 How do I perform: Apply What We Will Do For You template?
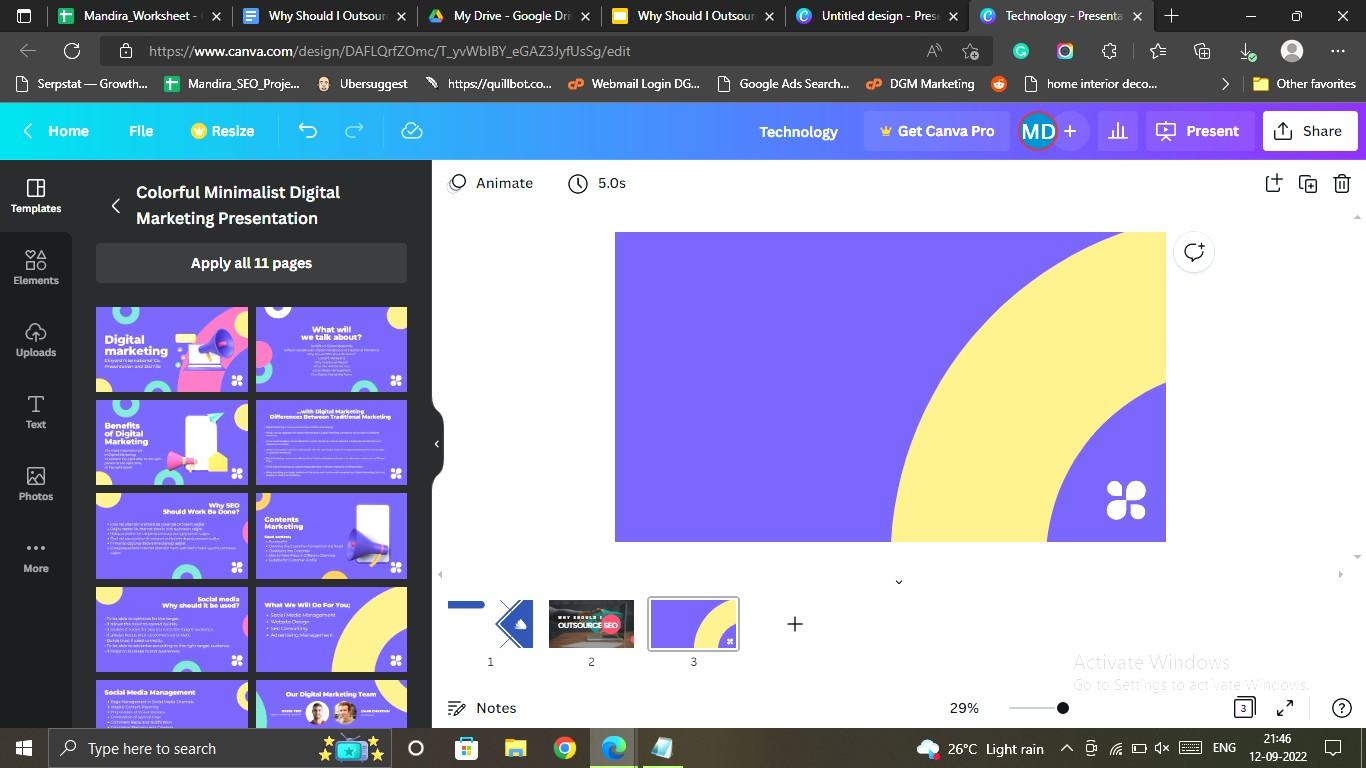click(332, 629)
